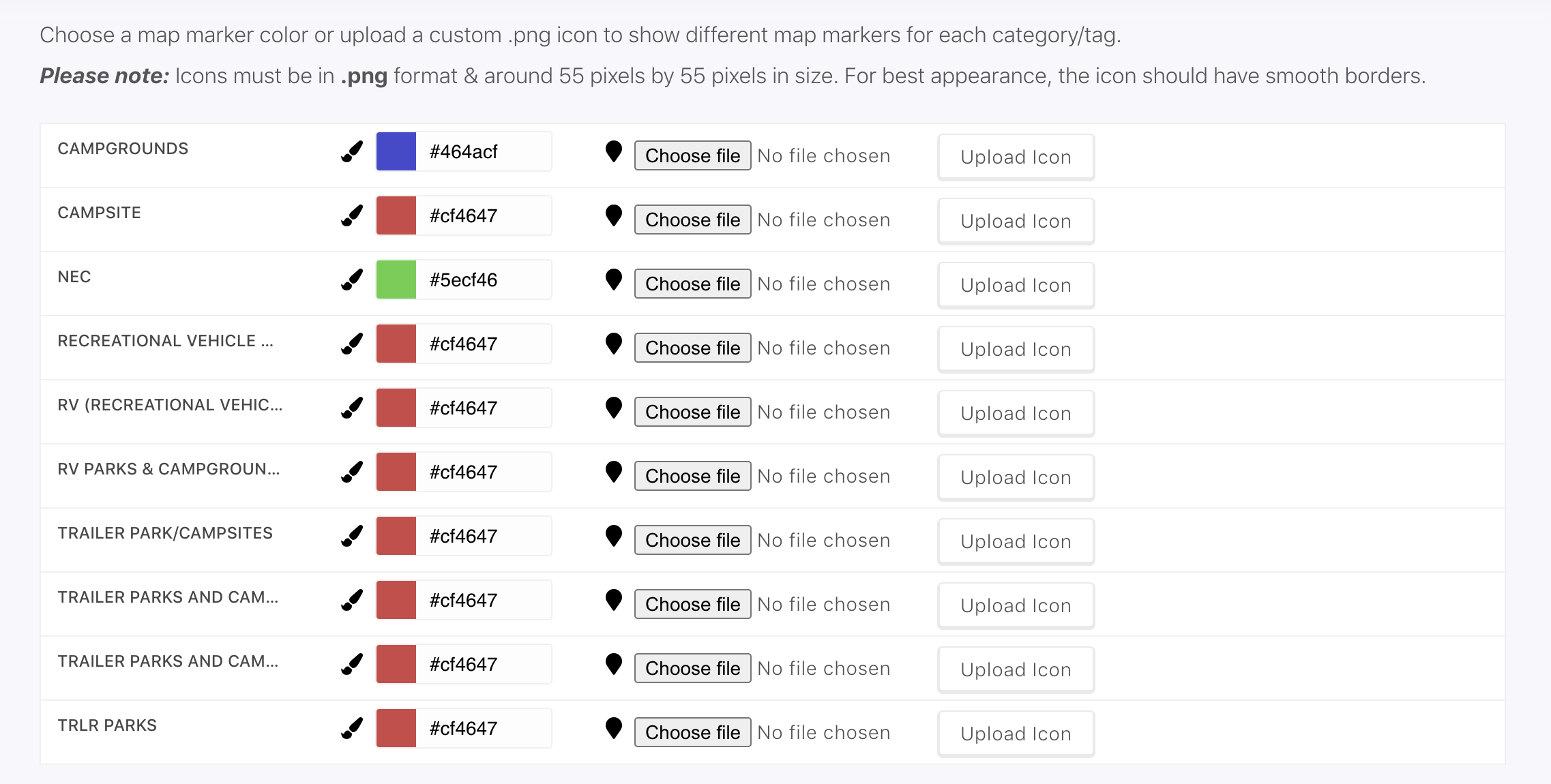Open the red color swatch for CAMPSITE
The width and height of the screenshot is (1551, 784).
396,215
